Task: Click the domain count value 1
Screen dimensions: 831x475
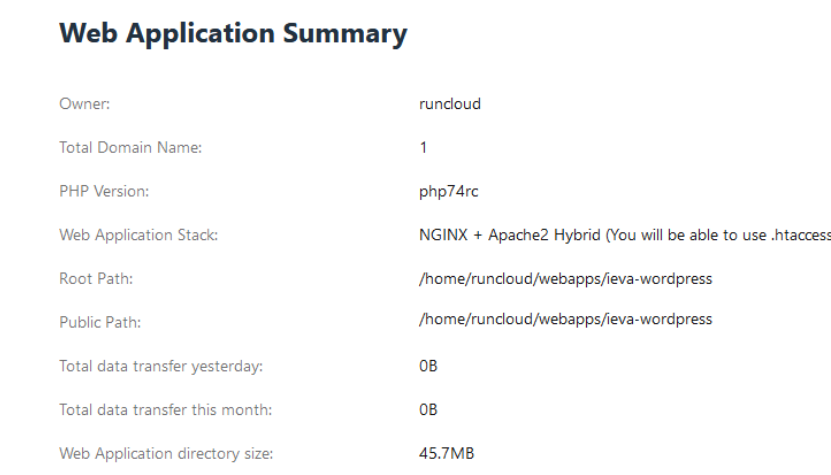Action: pyautogui.click(x=423, y=147)
